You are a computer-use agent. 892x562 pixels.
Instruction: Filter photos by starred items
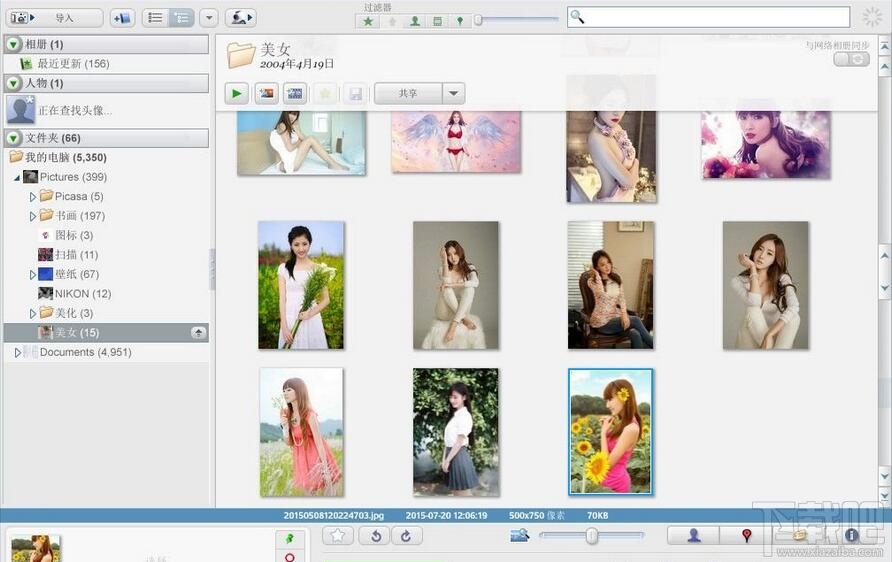point(369,20)
